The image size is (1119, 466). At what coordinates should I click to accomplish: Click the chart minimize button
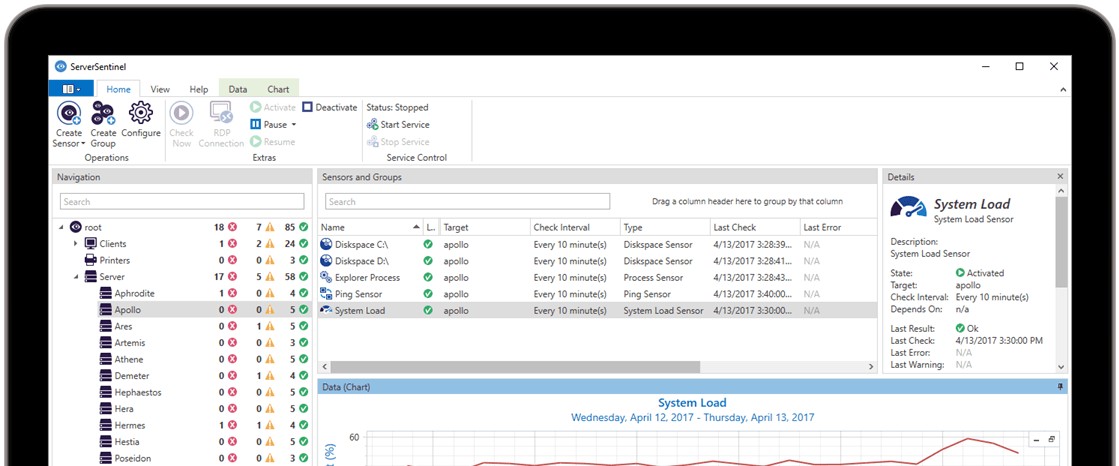(x=1036, y=439)
